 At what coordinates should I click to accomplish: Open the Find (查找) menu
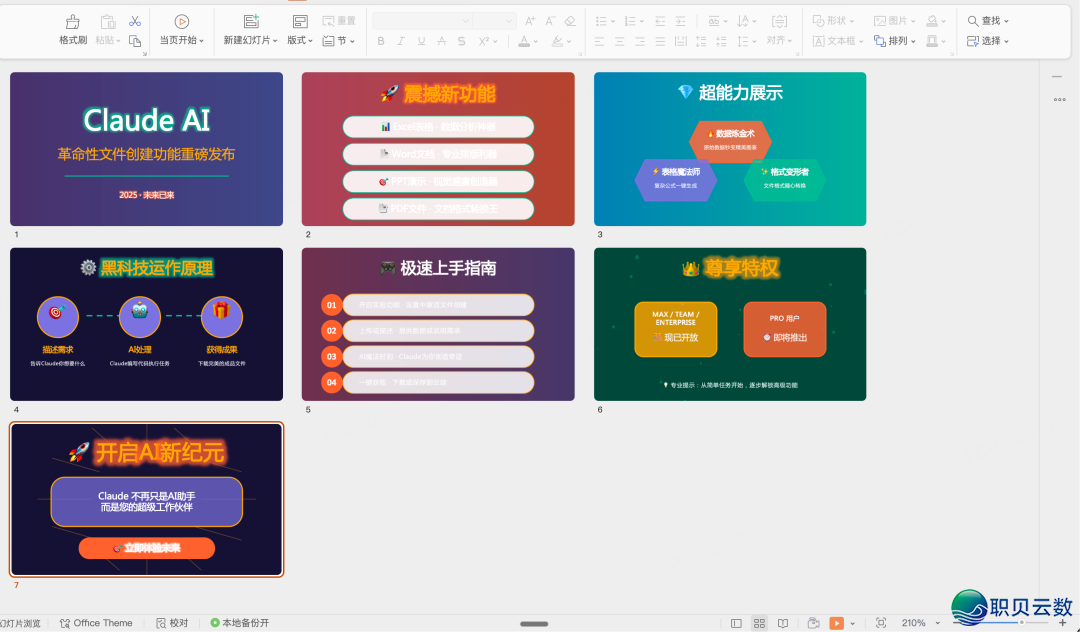pos(988,21)
